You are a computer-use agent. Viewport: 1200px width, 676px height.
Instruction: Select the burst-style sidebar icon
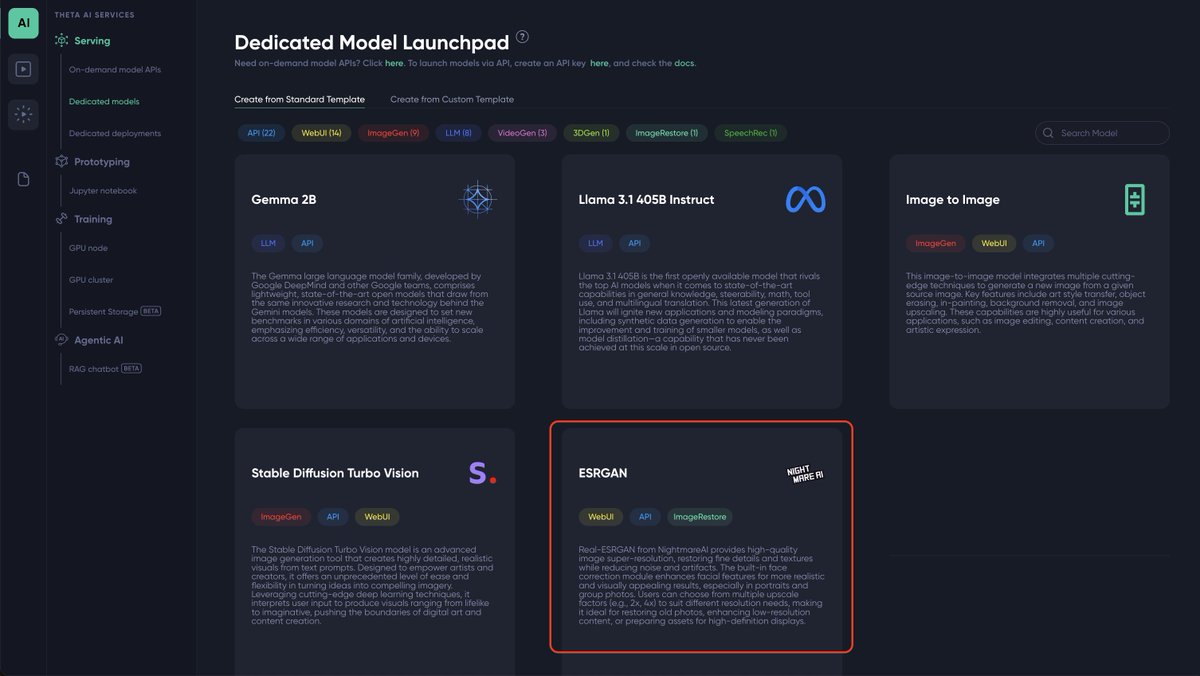click(x=22, y=113)
